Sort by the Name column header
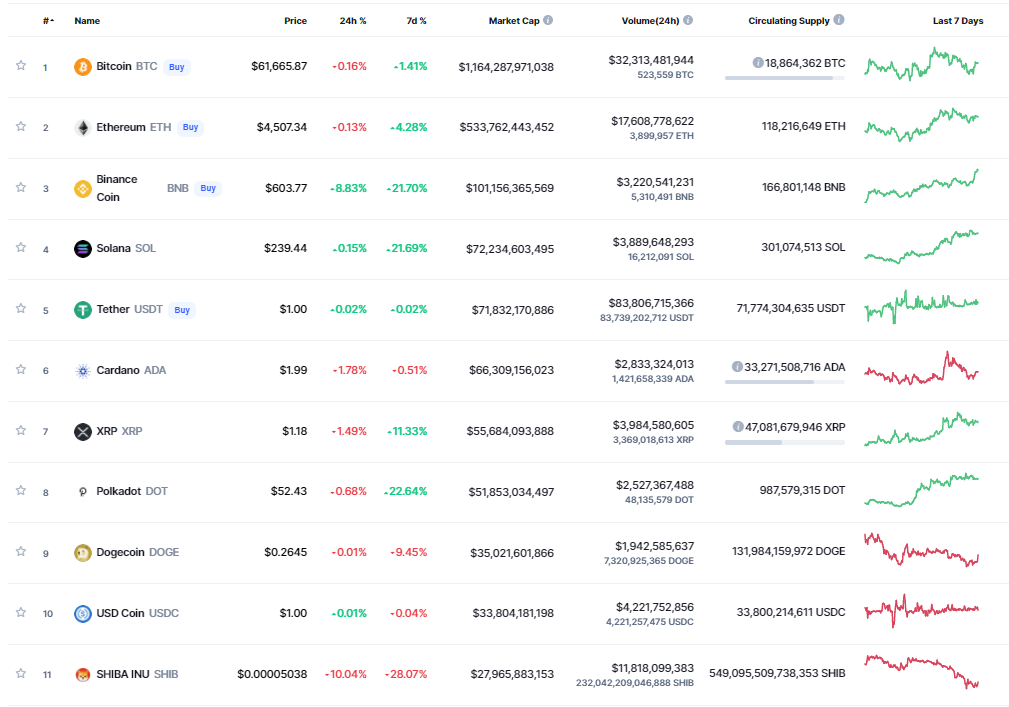Viewport: 1009px width, 707px height. point(87,21)
